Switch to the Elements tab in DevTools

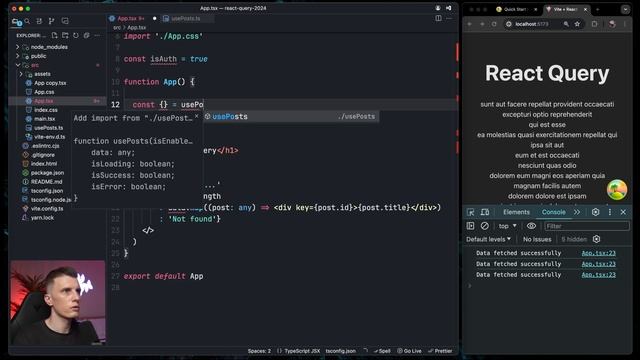516,212
